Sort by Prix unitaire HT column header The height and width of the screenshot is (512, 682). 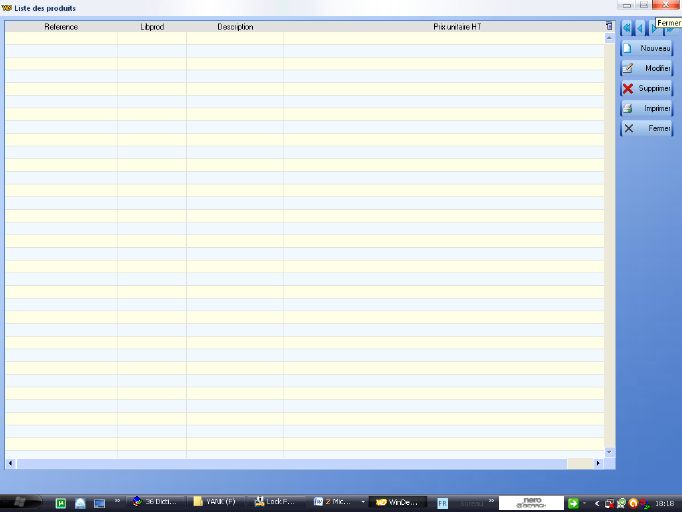[457, 27]
